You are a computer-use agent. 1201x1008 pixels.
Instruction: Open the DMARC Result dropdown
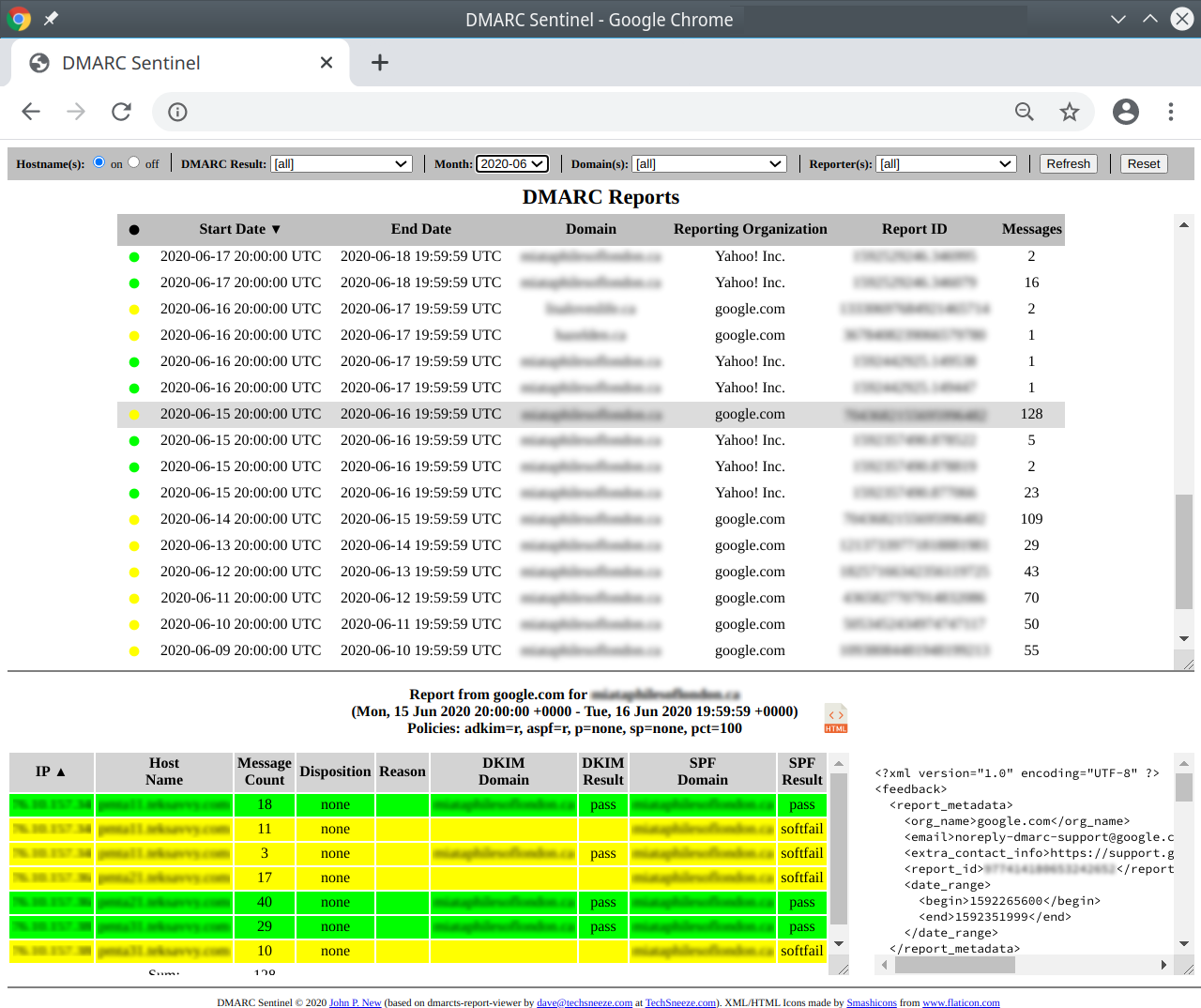[x=342, y=163]
